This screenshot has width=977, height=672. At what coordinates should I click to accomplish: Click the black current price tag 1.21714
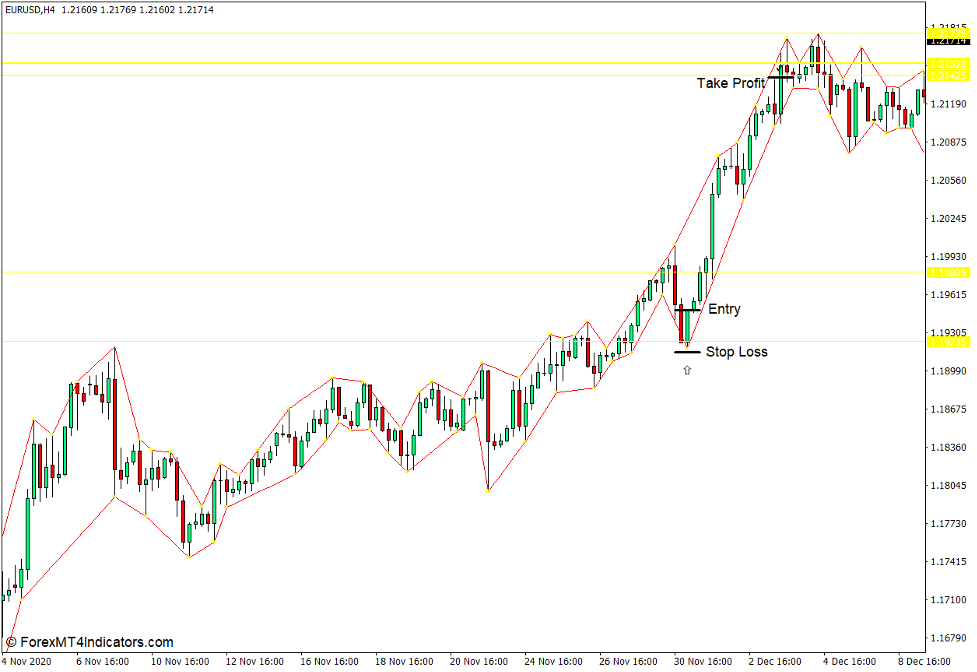948,42
